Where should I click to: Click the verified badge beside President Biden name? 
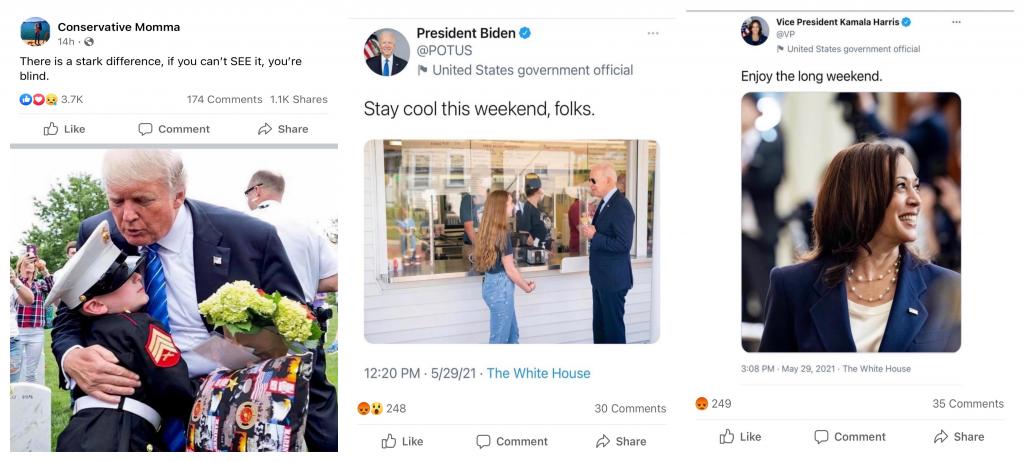(525, 33)
